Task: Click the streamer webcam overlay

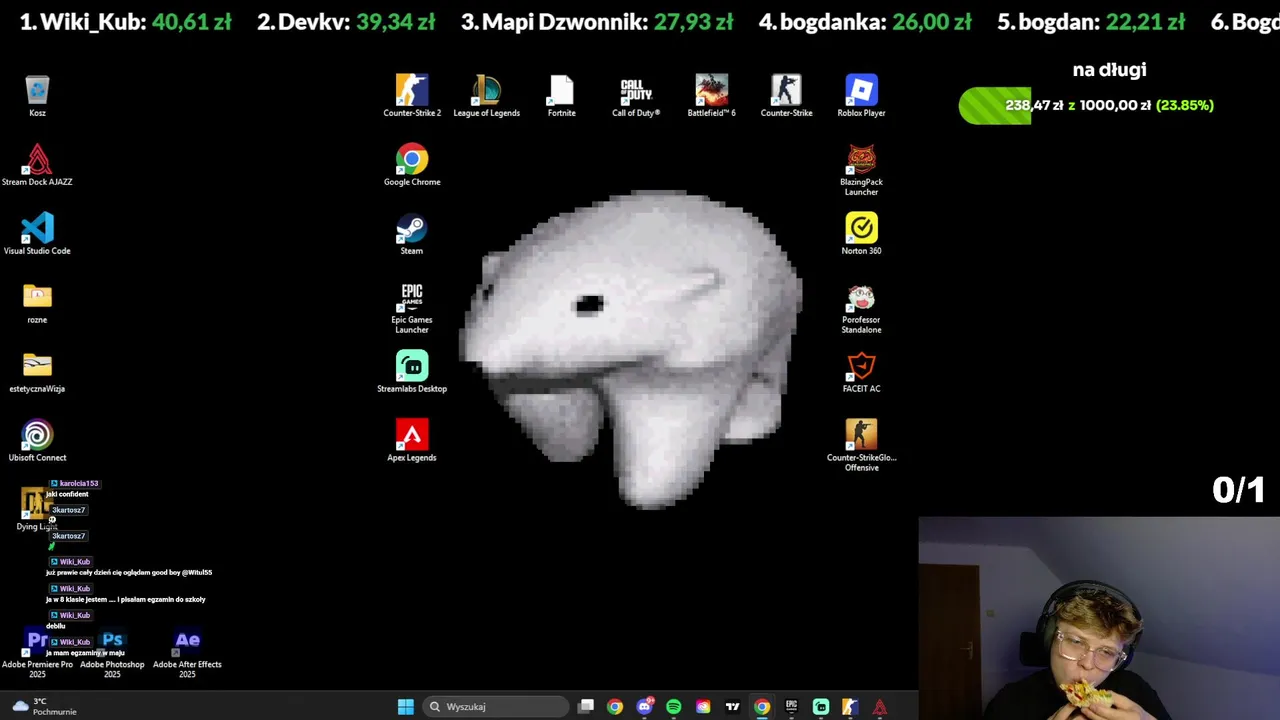Action: click(1099, 618)
